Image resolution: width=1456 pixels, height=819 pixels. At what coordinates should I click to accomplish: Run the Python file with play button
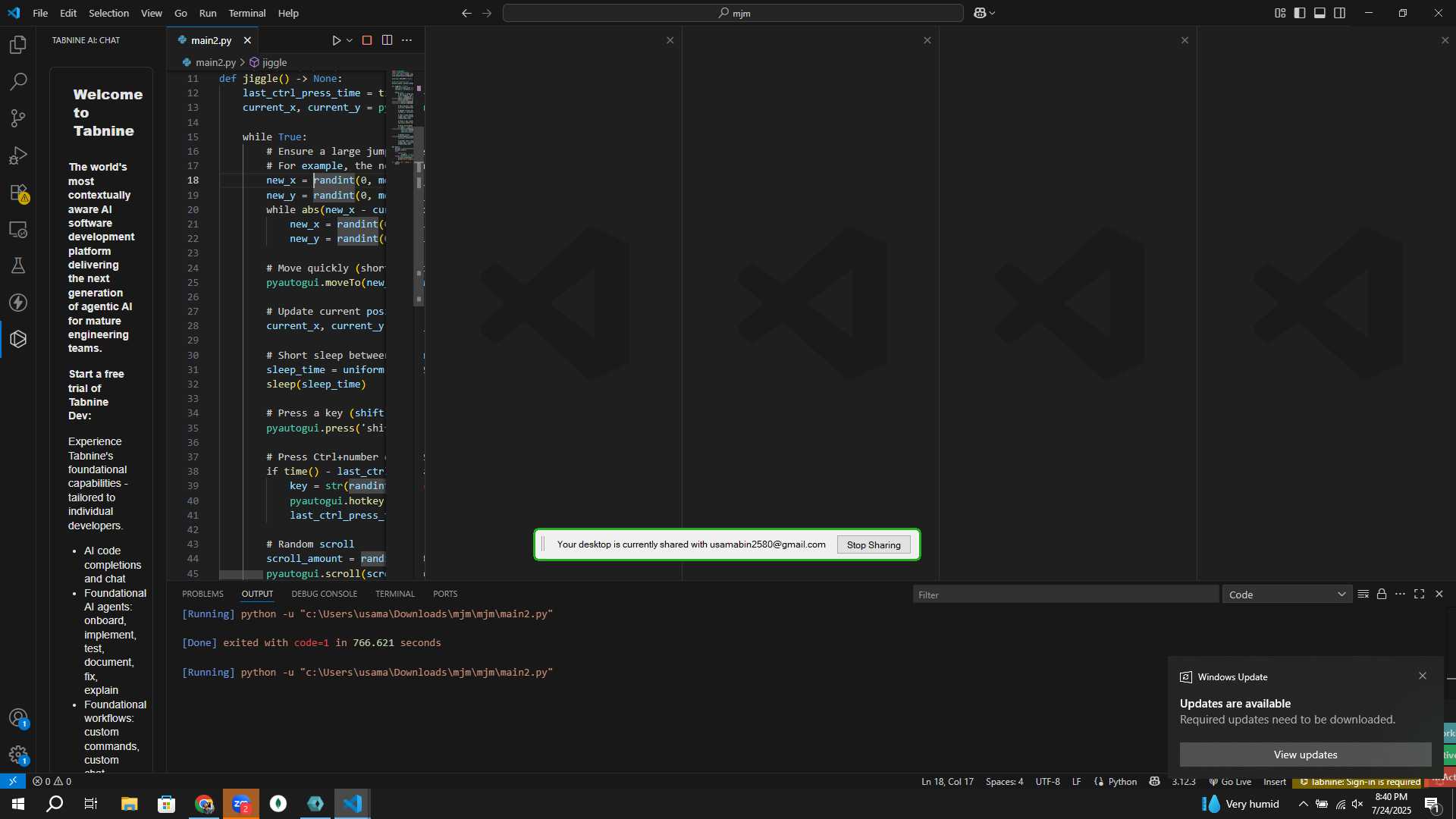pyautogui.click(x=336, y=40)
